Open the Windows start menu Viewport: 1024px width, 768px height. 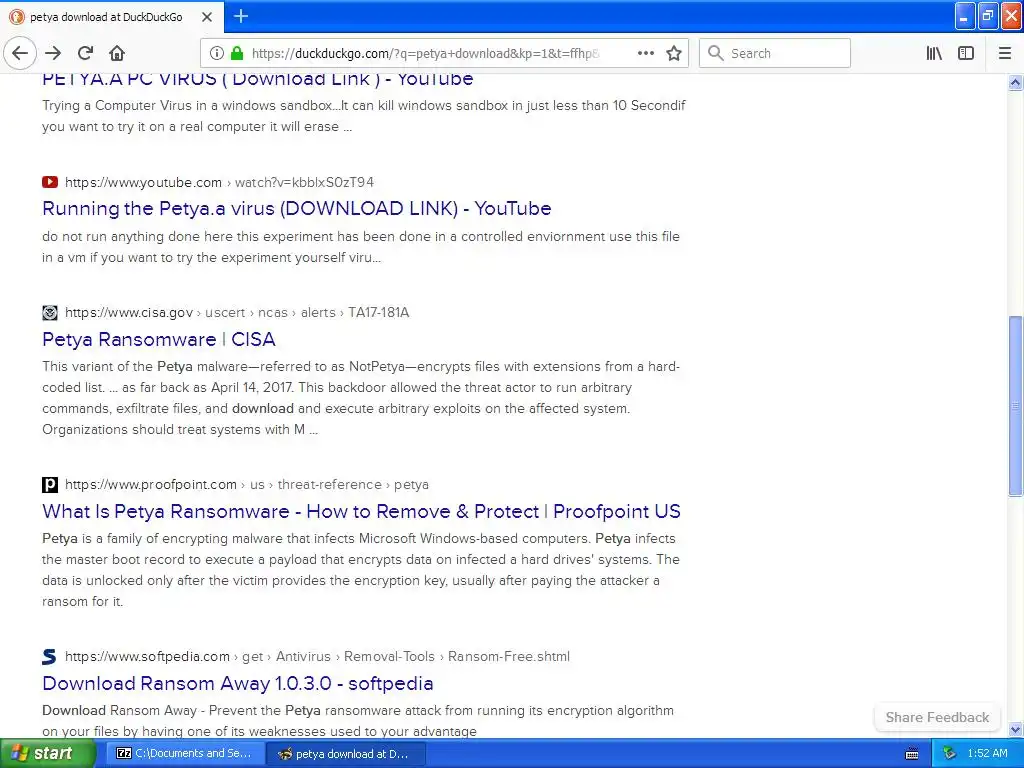(x=47, y=753)
